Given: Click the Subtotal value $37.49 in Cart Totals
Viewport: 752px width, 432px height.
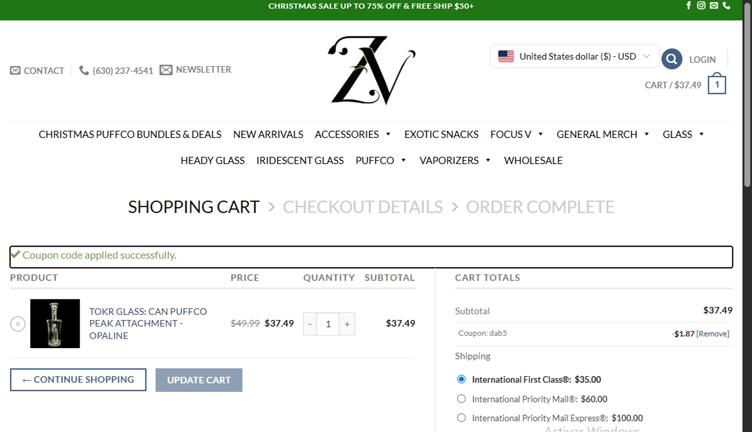Looking at the screenshot, I should [718, 310].
